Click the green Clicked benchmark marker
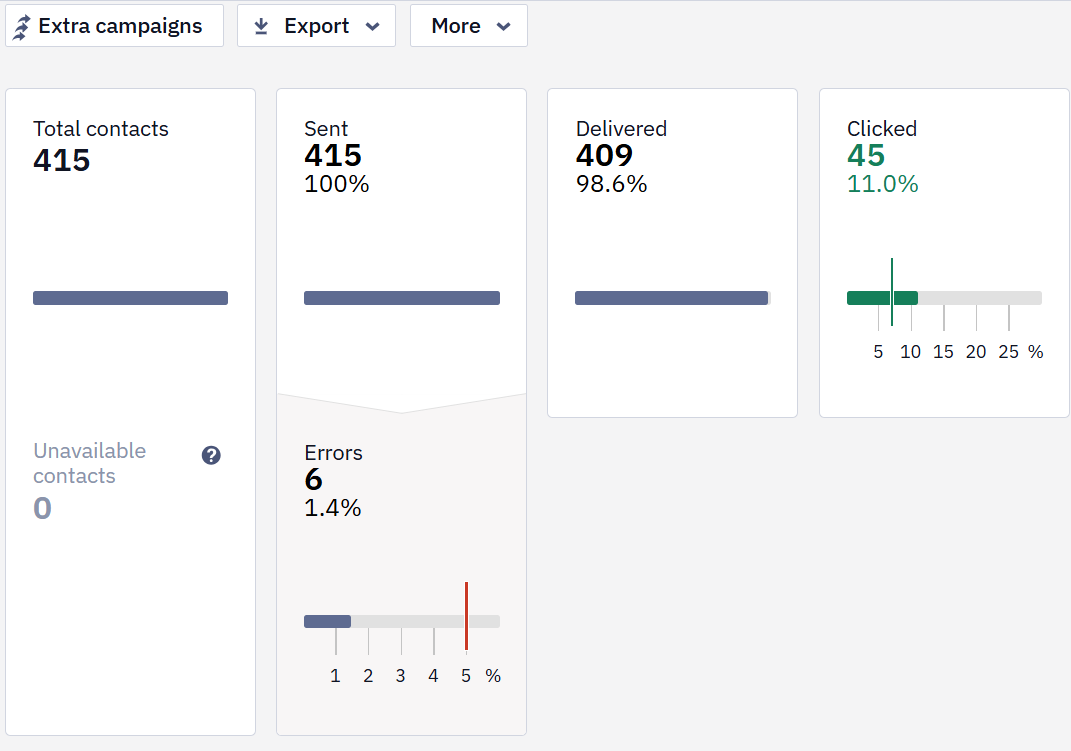This screenshot has height=751, width=1071. 891,292
